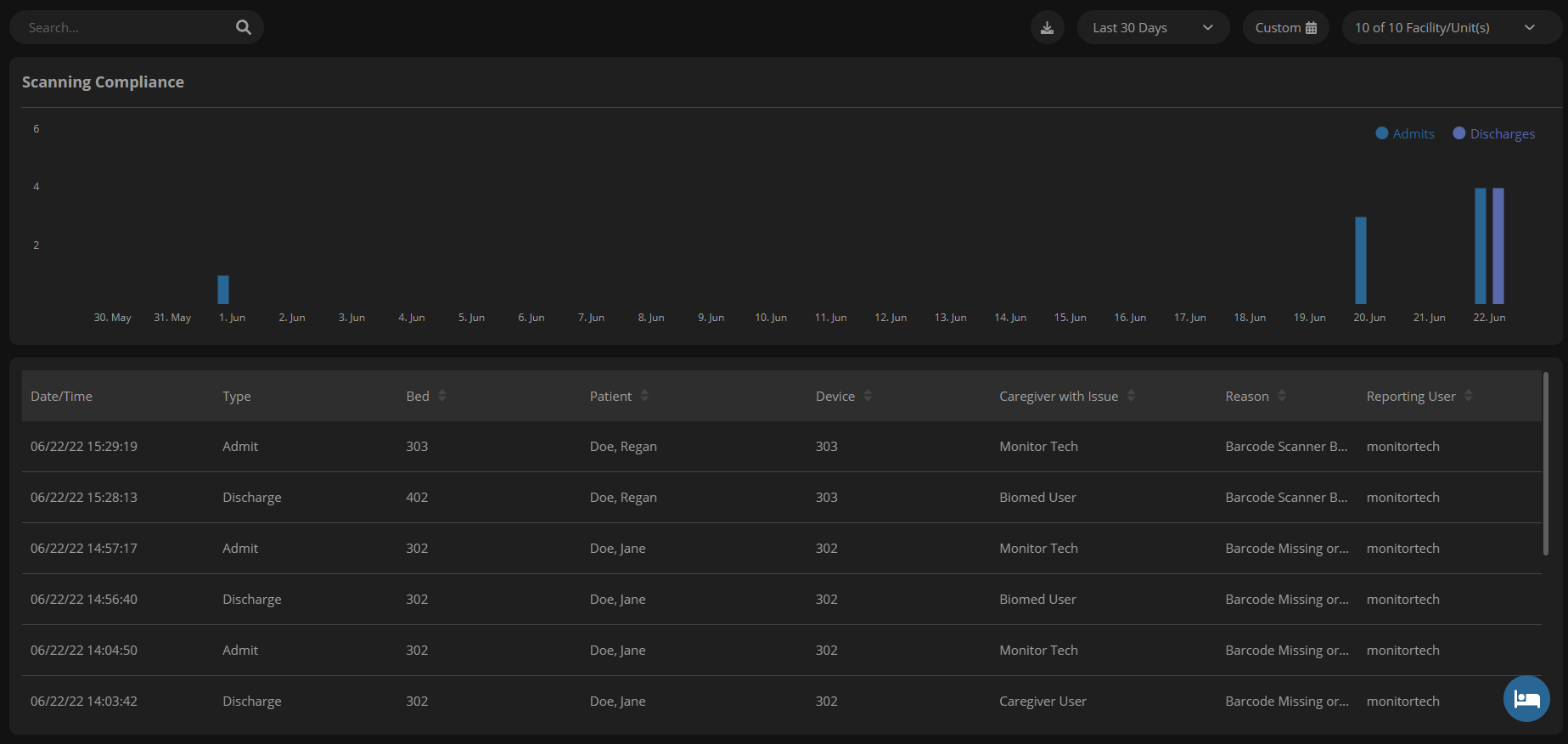The height and width of the screenshot is (744, 1568).
Task: Open the Custom date range calendar
Action: point(1285,28)
